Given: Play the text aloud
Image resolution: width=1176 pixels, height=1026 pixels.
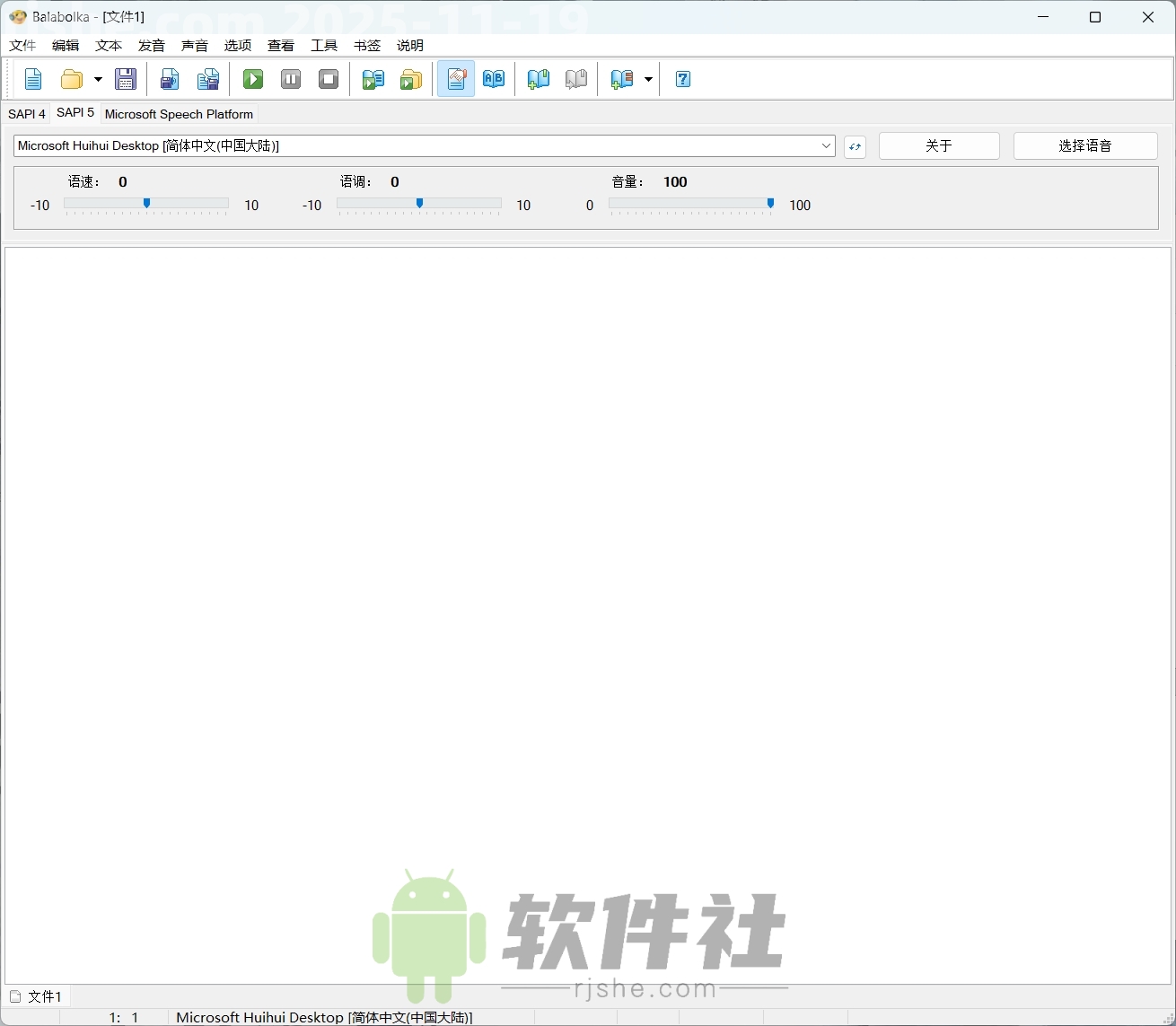Looking at the screenshot, I should tap(252, 79).
